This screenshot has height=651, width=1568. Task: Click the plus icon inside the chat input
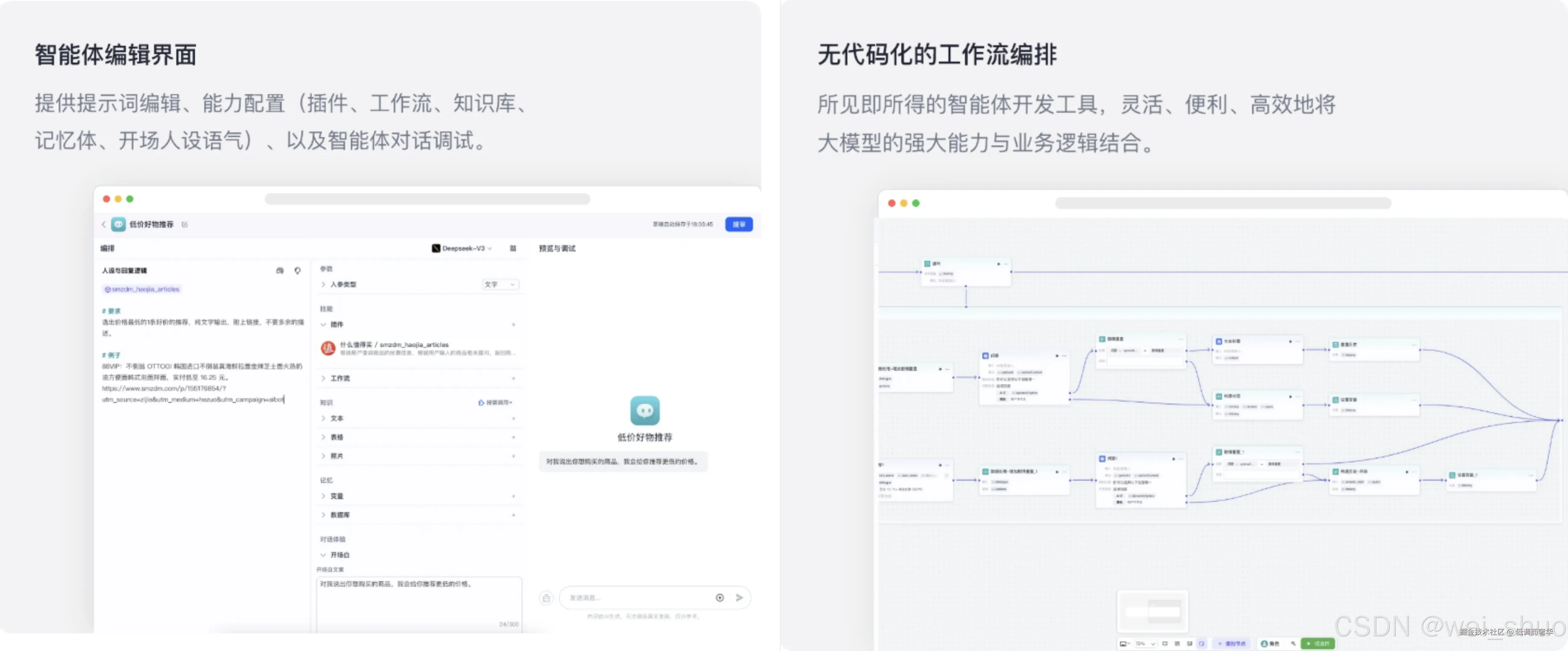pyautogui.click(x=720, y=598)
